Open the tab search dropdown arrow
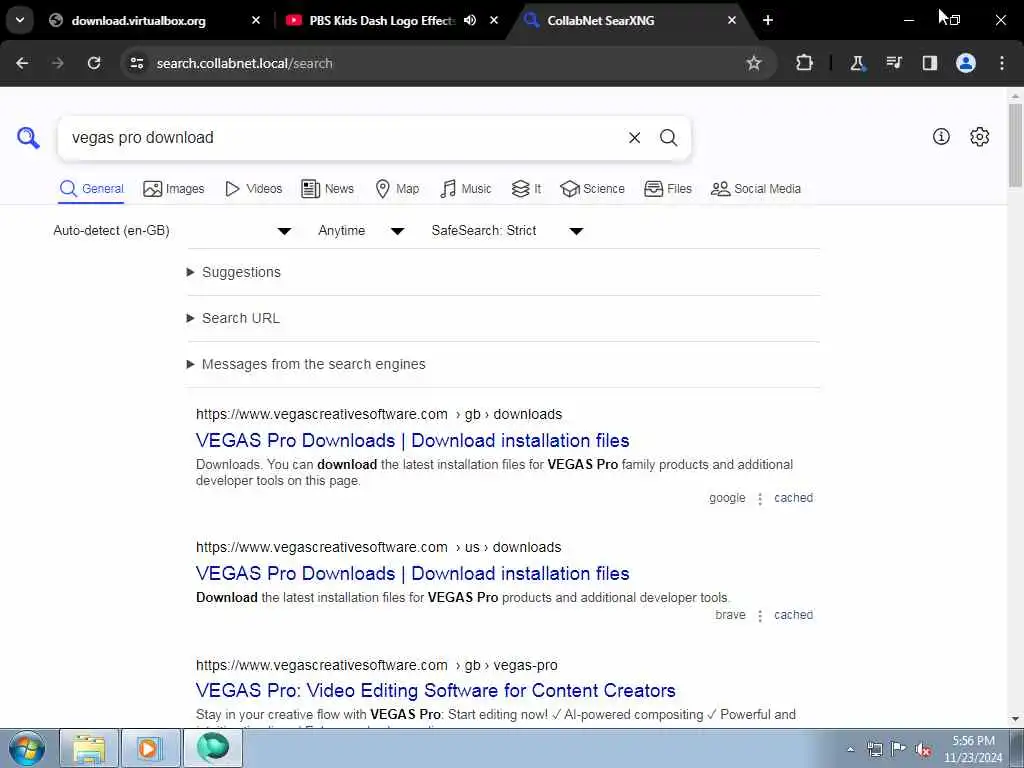Image resolution: width=1024 pixels, height=768 pixels. coord(20,20)
